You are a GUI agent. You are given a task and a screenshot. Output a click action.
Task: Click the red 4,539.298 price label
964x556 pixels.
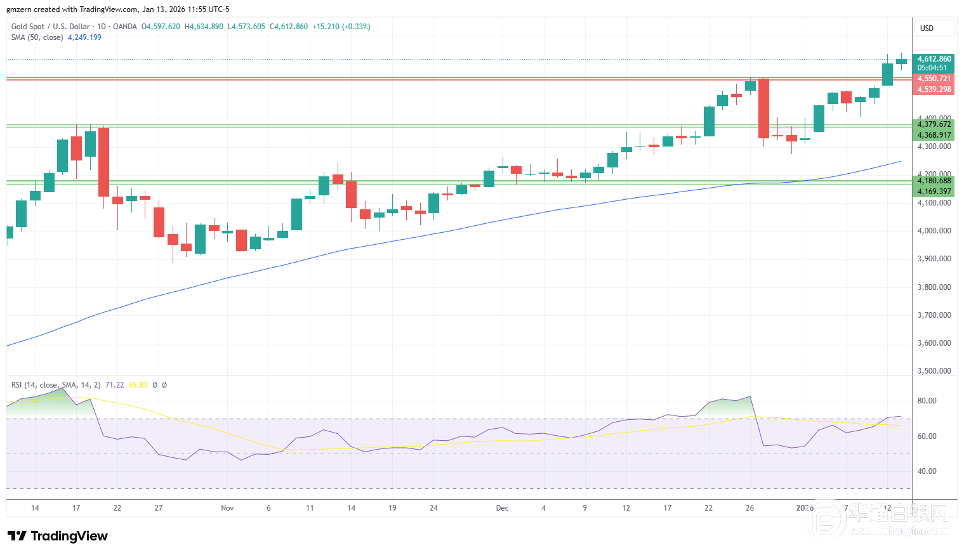(x=933, y=89)
